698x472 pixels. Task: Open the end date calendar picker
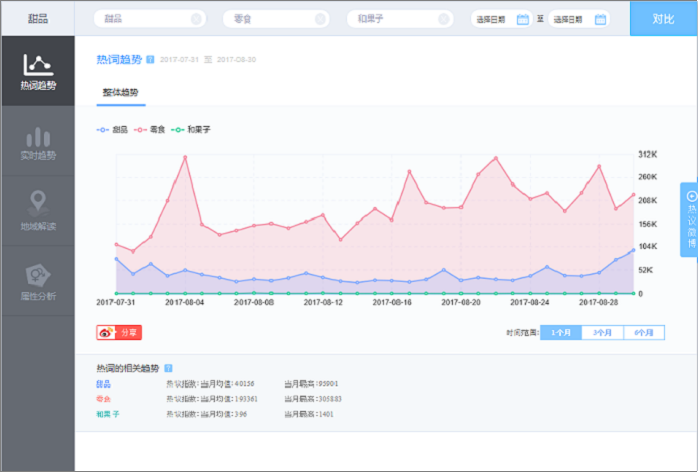pyautogui.click(x=600, y=19)
